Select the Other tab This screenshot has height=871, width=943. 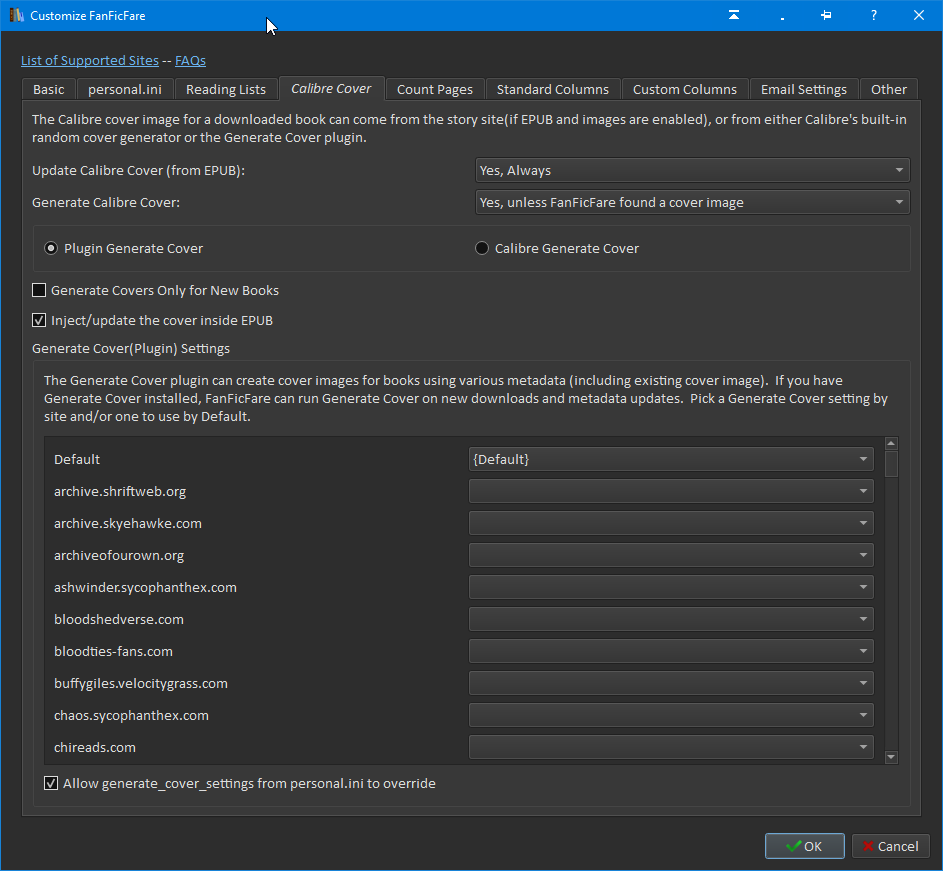[x=888, y=89]
